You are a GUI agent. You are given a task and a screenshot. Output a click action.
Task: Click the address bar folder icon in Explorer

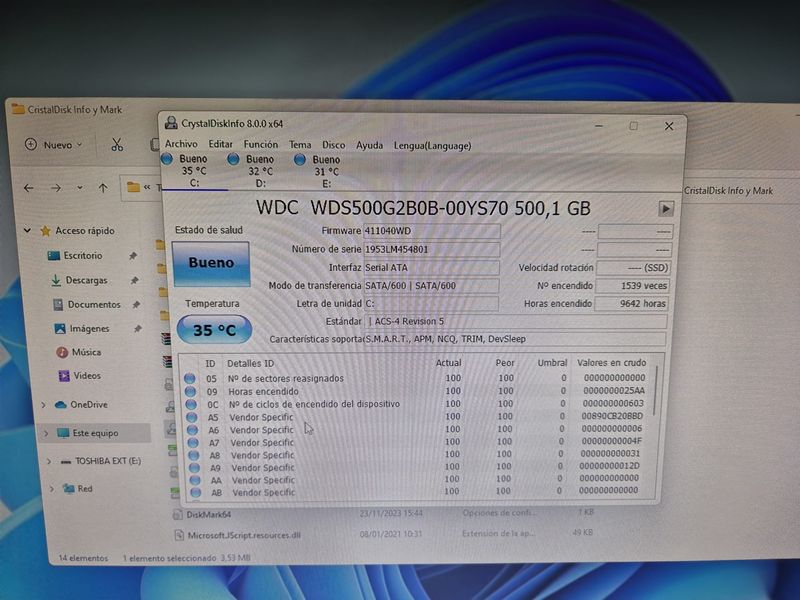click(x=133, y=187)
